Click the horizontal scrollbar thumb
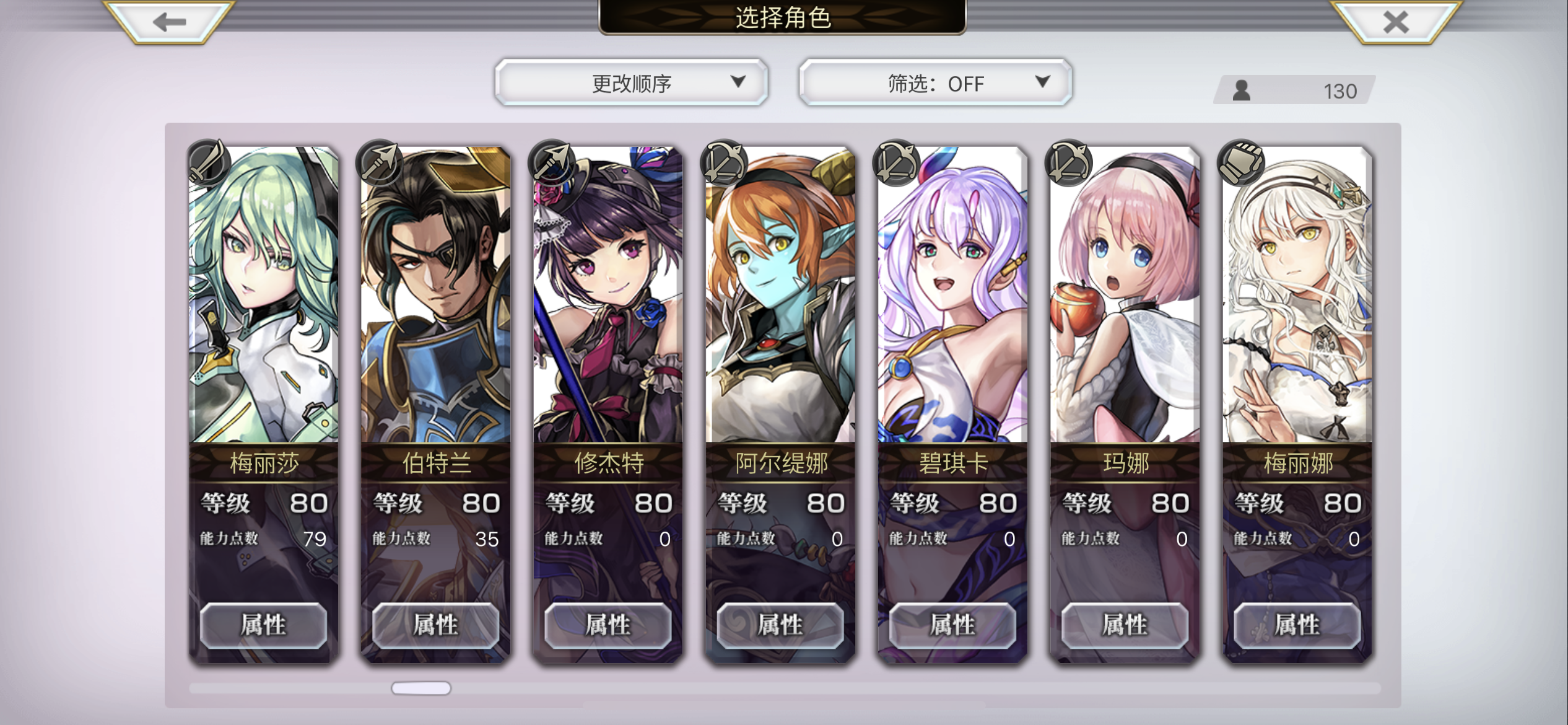This screenshot has height=725, width=1568. click(x=421, y=688)
